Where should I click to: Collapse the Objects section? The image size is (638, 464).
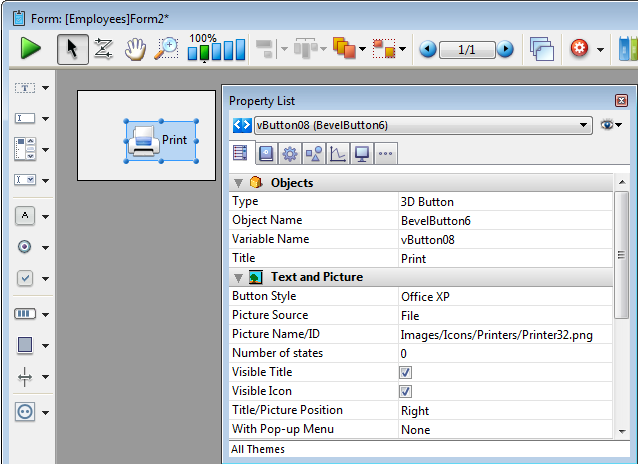click(238, 183)
